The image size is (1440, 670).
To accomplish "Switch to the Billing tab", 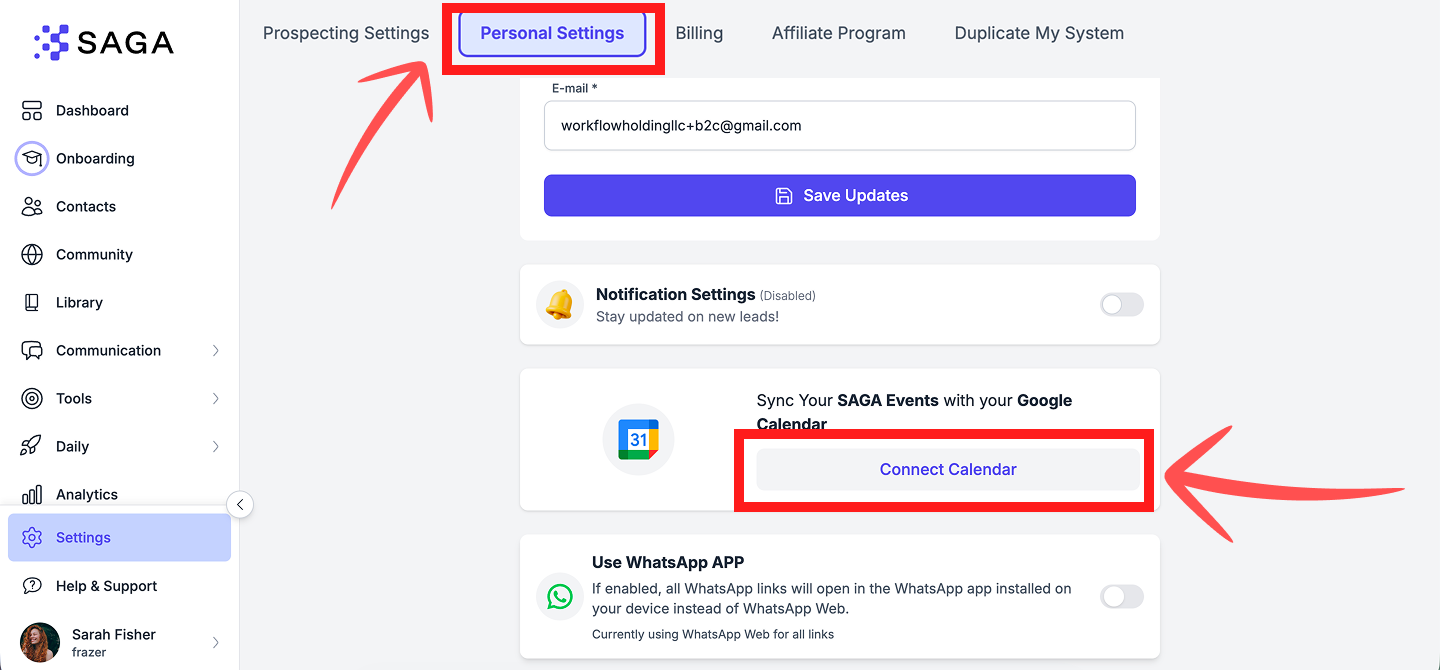I will click(699, 33).
